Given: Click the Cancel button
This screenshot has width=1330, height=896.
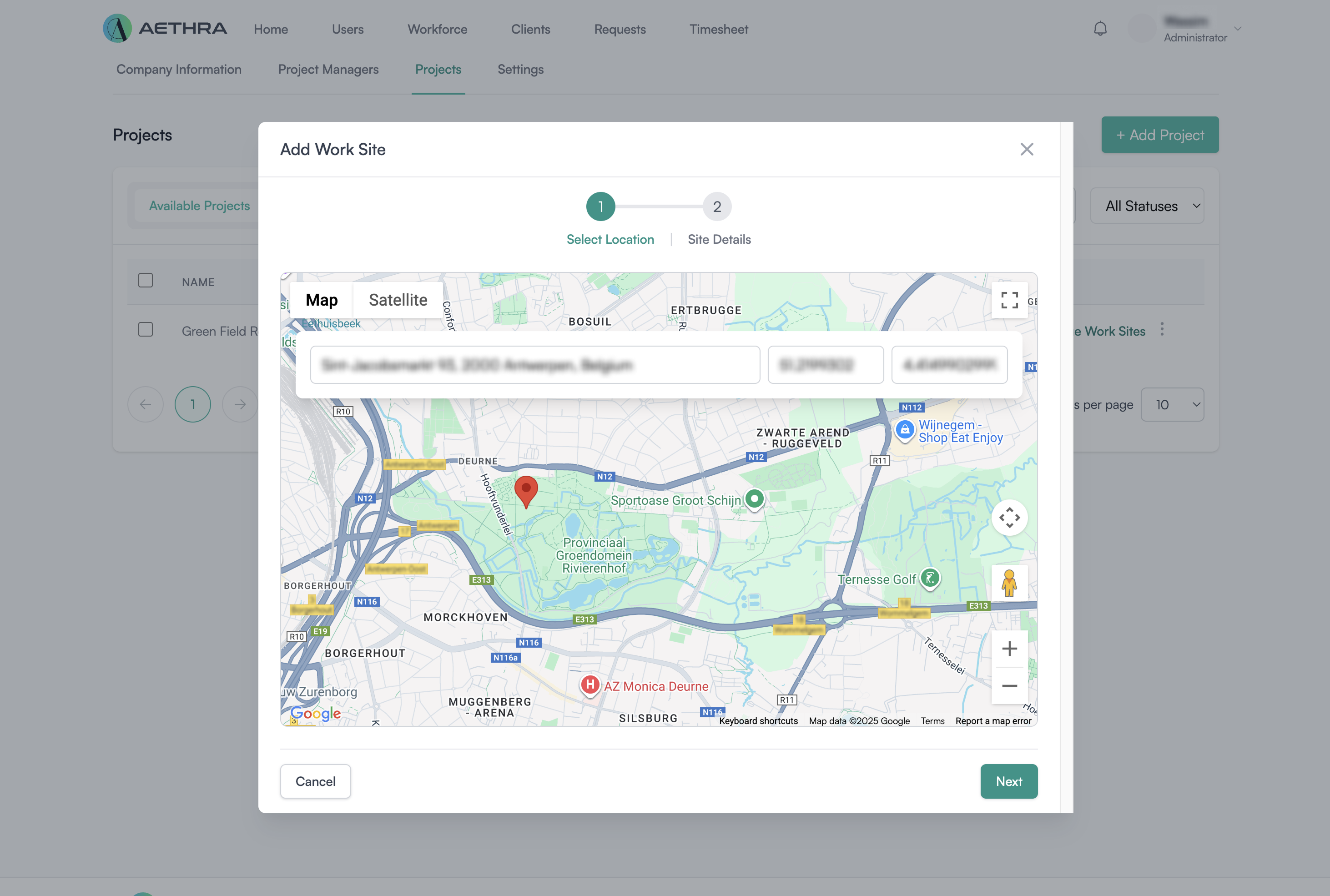Looking at the screenshot, I should [x=315, y=781].
